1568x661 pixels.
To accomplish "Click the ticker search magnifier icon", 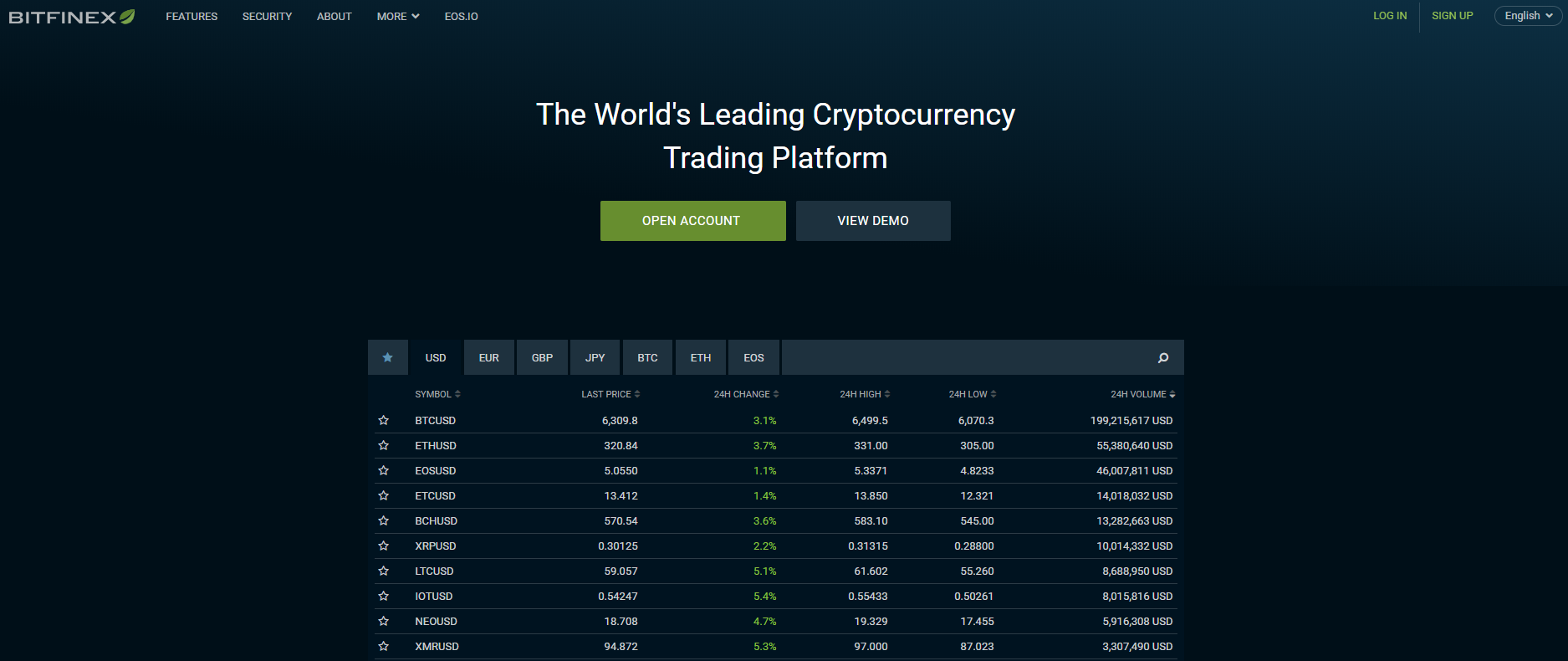I will coord(1162,358).
